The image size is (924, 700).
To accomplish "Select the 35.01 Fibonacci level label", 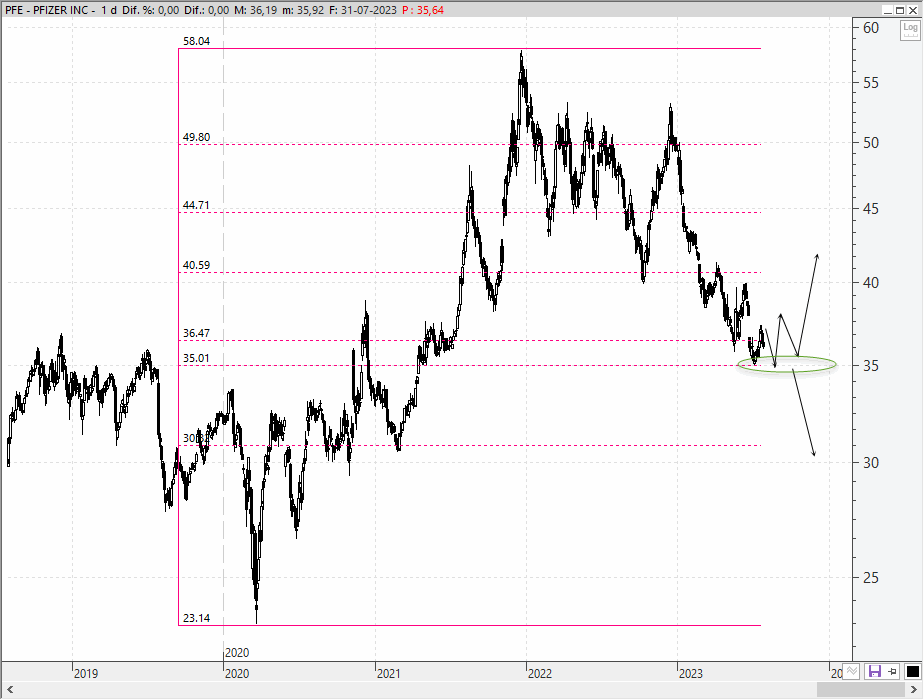I will (196, 358).
